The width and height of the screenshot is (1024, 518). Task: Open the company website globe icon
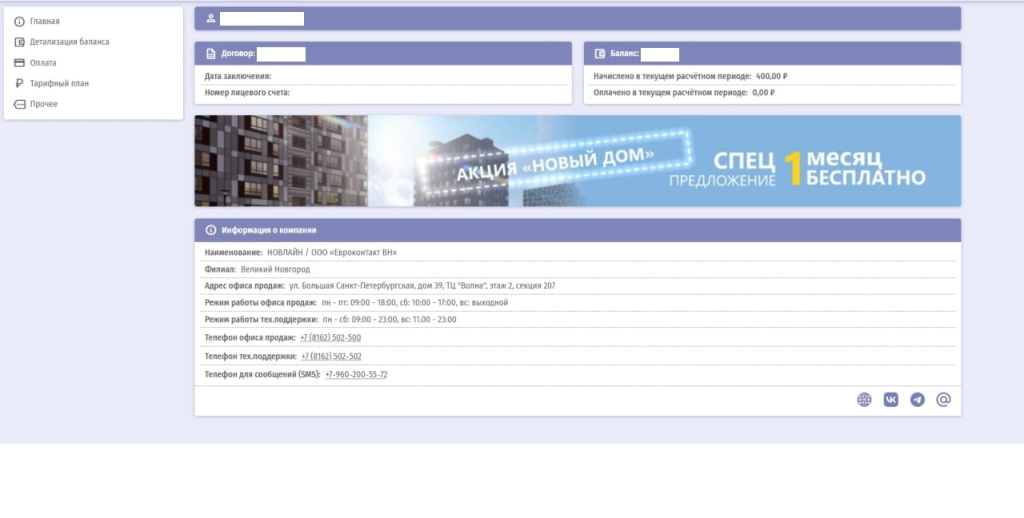(864, 400)
